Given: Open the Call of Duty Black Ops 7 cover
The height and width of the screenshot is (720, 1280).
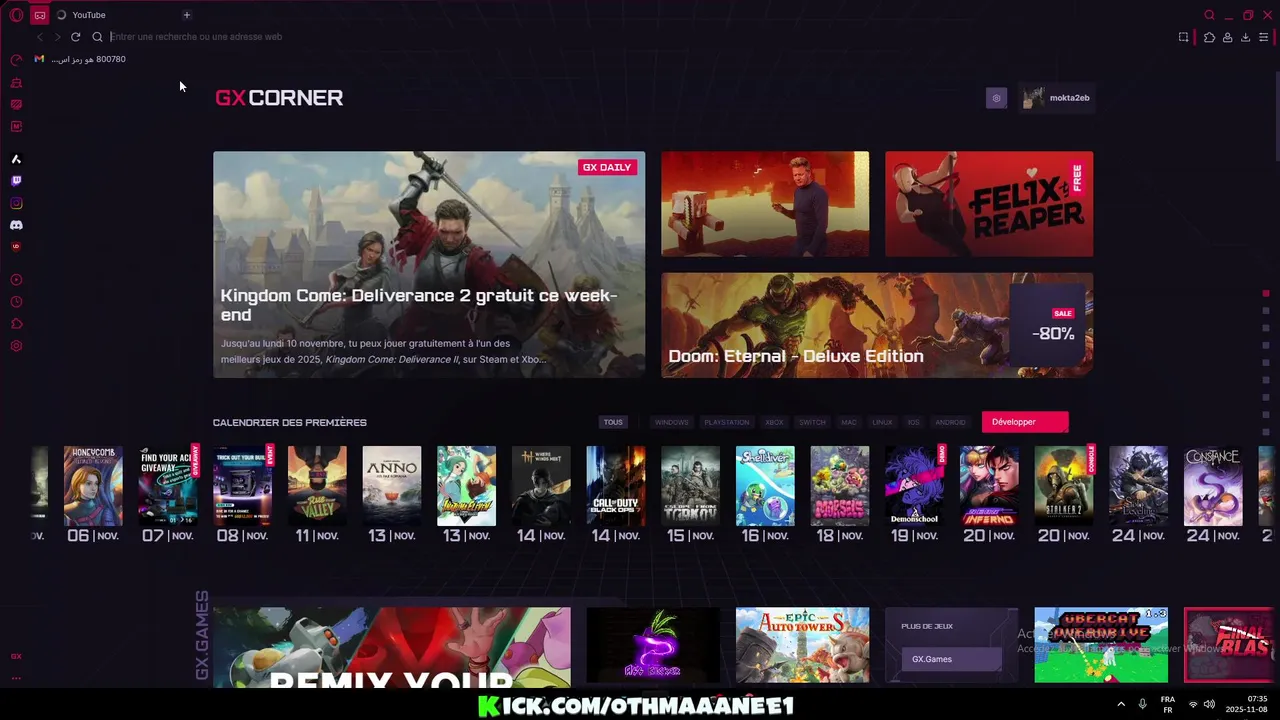Looking at the screenshot, I should point(616,486).
